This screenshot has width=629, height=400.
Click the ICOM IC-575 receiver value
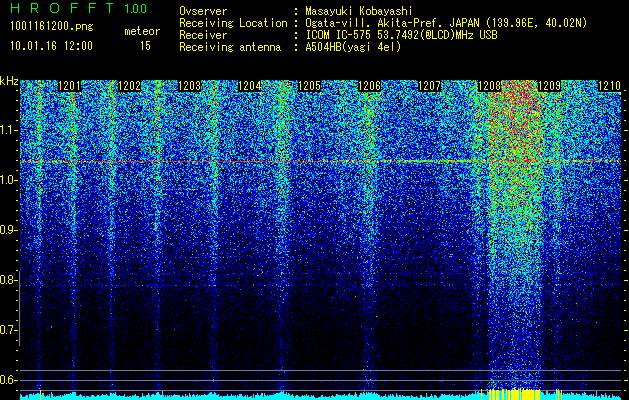click(402, 35)
